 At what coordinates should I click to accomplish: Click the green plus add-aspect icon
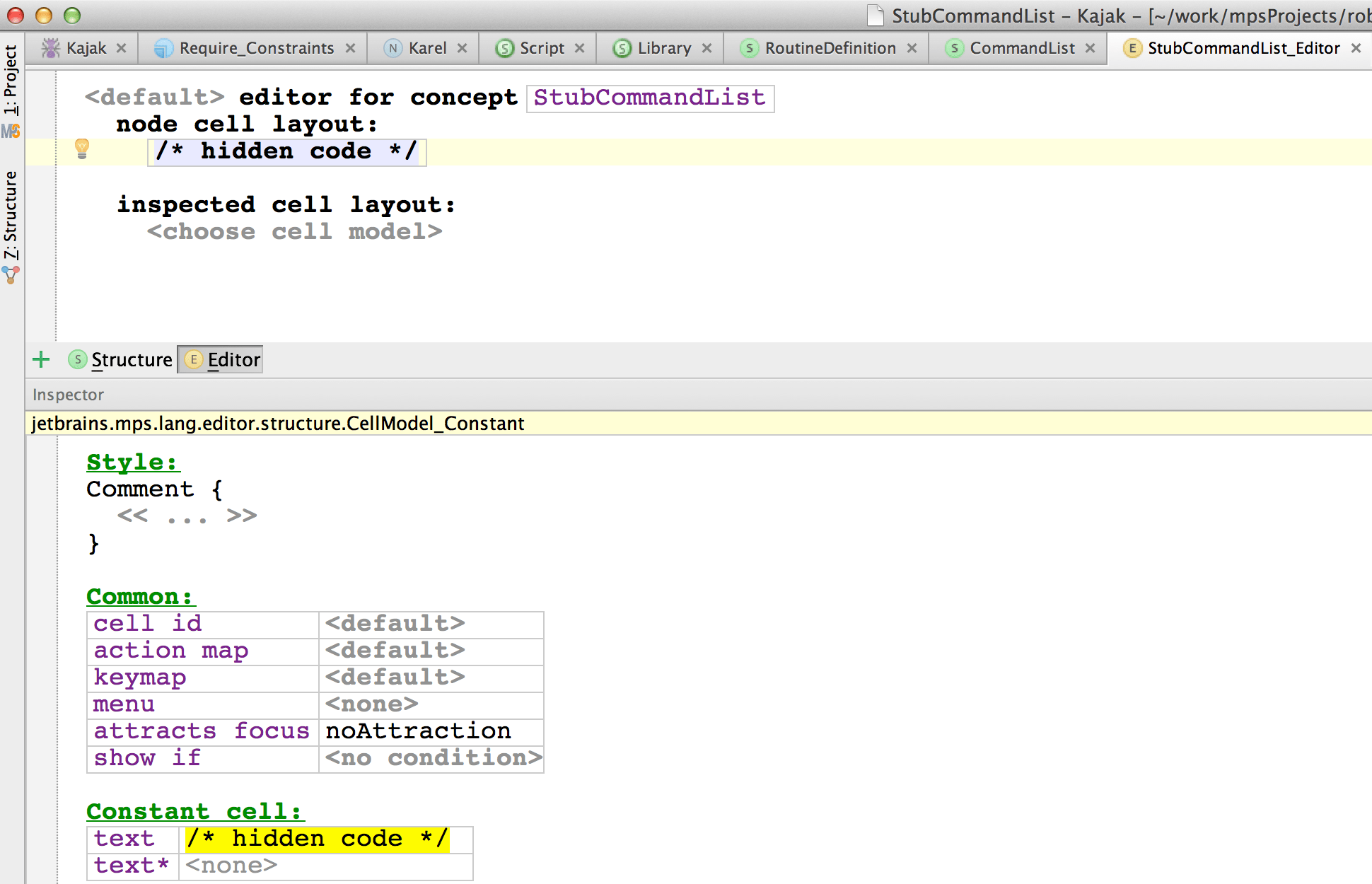pyautogui.click(x=41, y=360)
